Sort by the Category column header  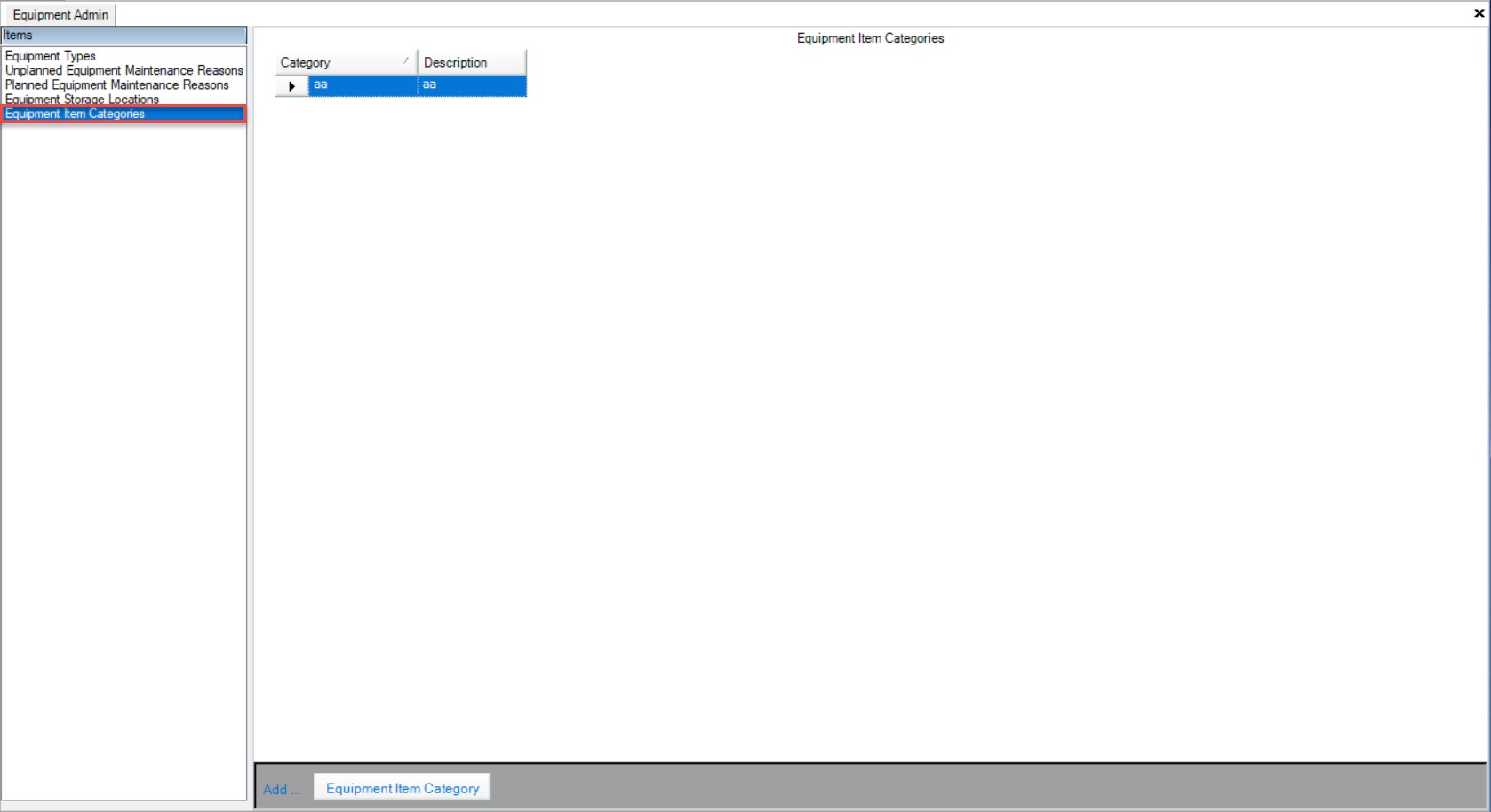(346, 62)
